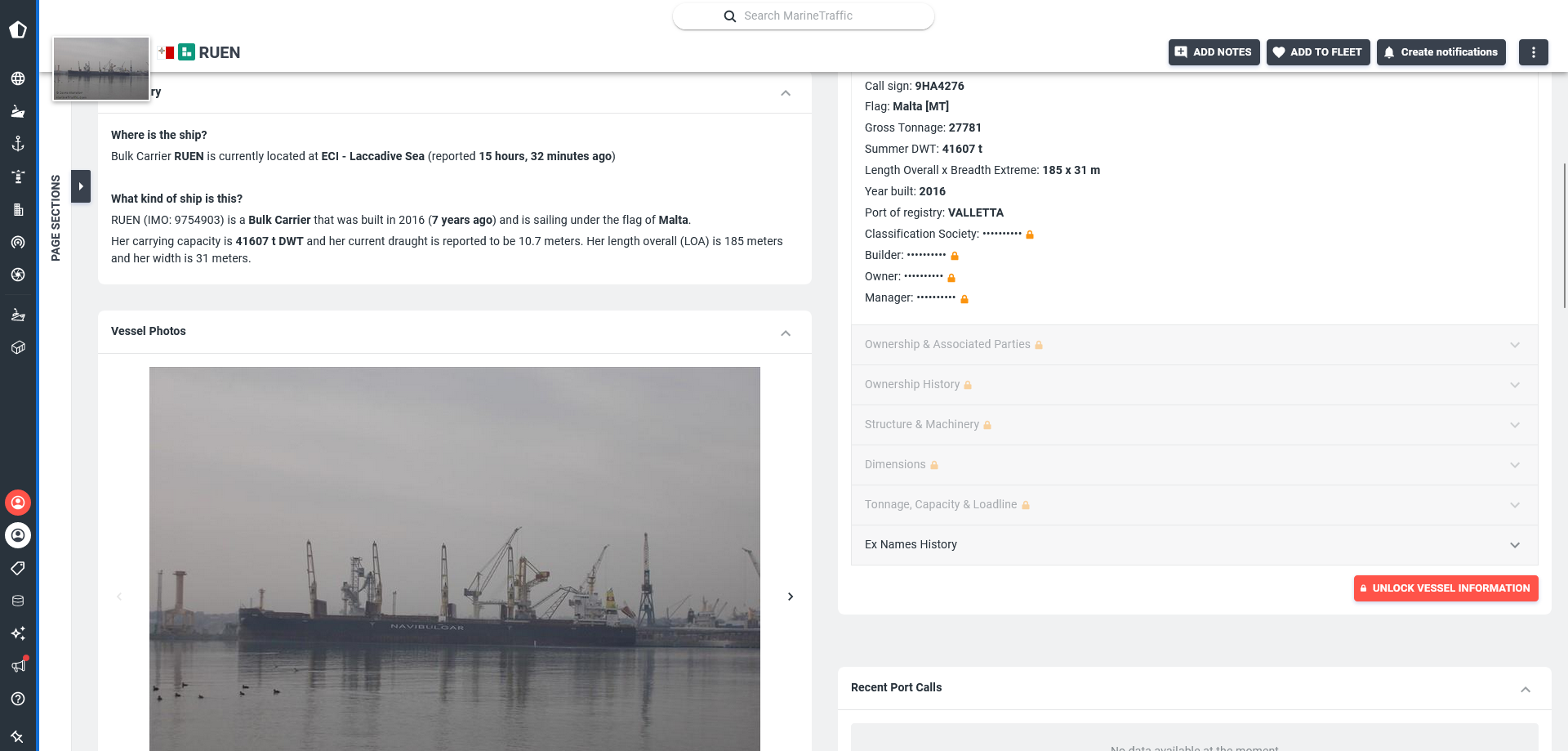
Task: Click the red user account icon
Action: click(x=18, y=503)
